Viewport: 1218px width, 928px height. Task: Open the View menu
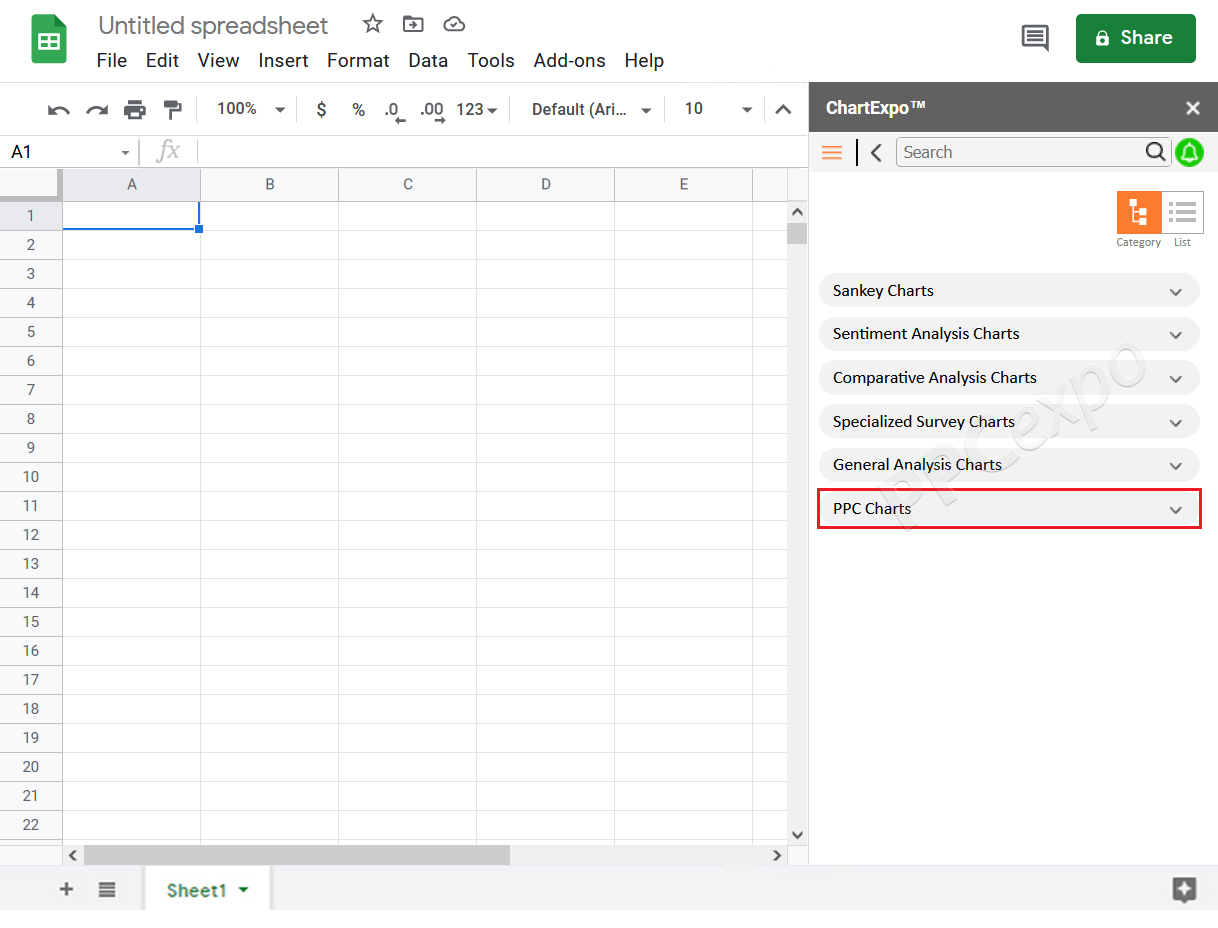coord(218,61)
